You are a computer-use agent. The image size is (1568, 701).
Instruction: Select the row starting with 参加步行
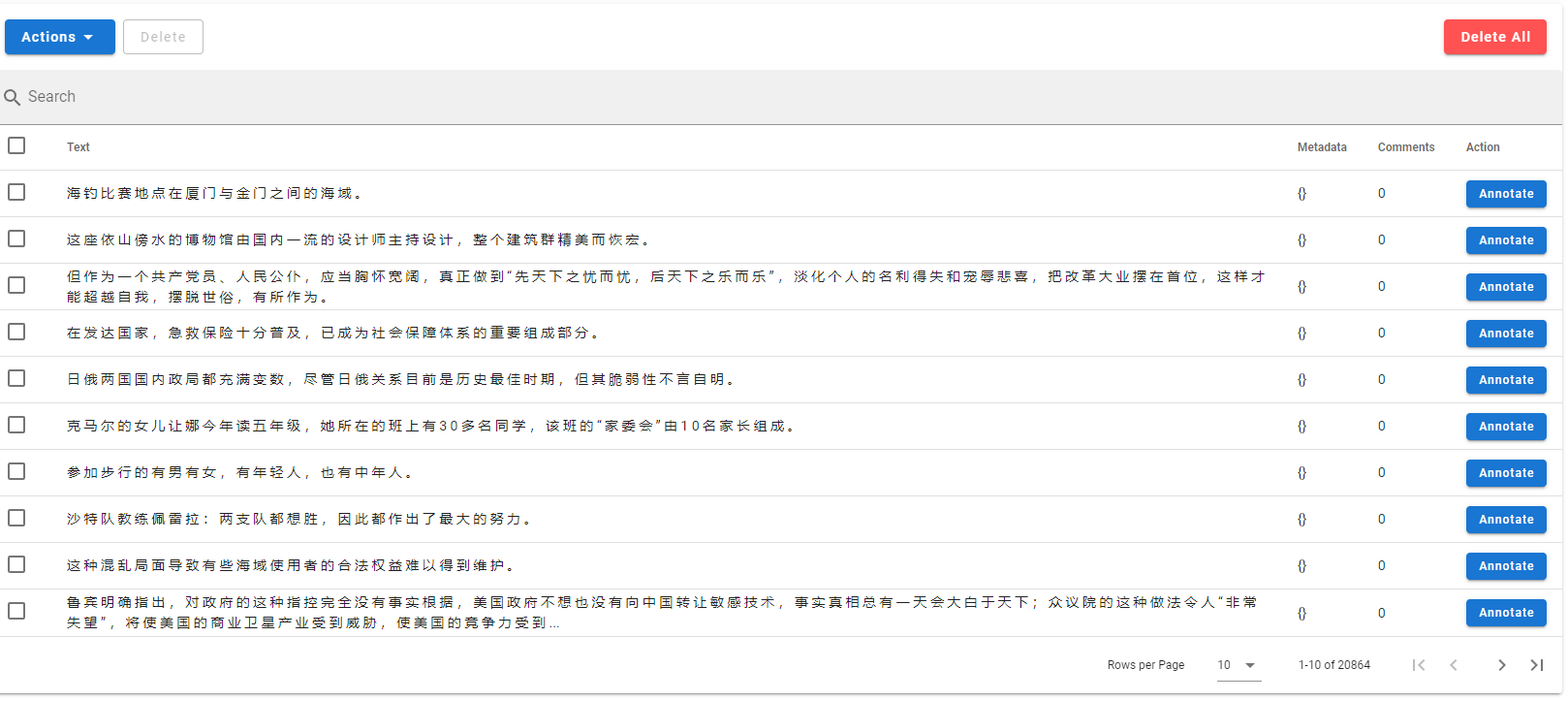point(16,471)
